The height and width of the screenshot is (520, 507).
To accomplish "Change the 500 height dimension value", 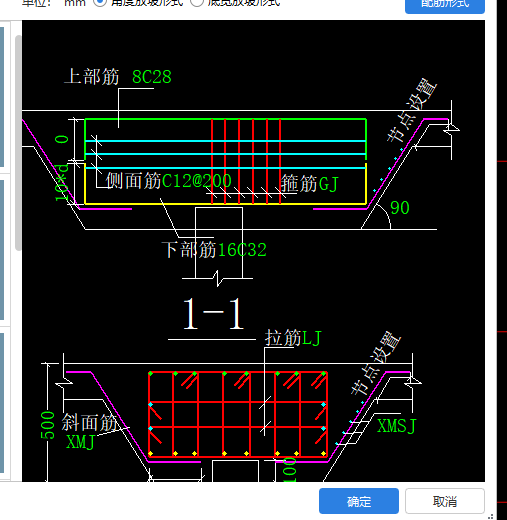I will pos(48,425).
